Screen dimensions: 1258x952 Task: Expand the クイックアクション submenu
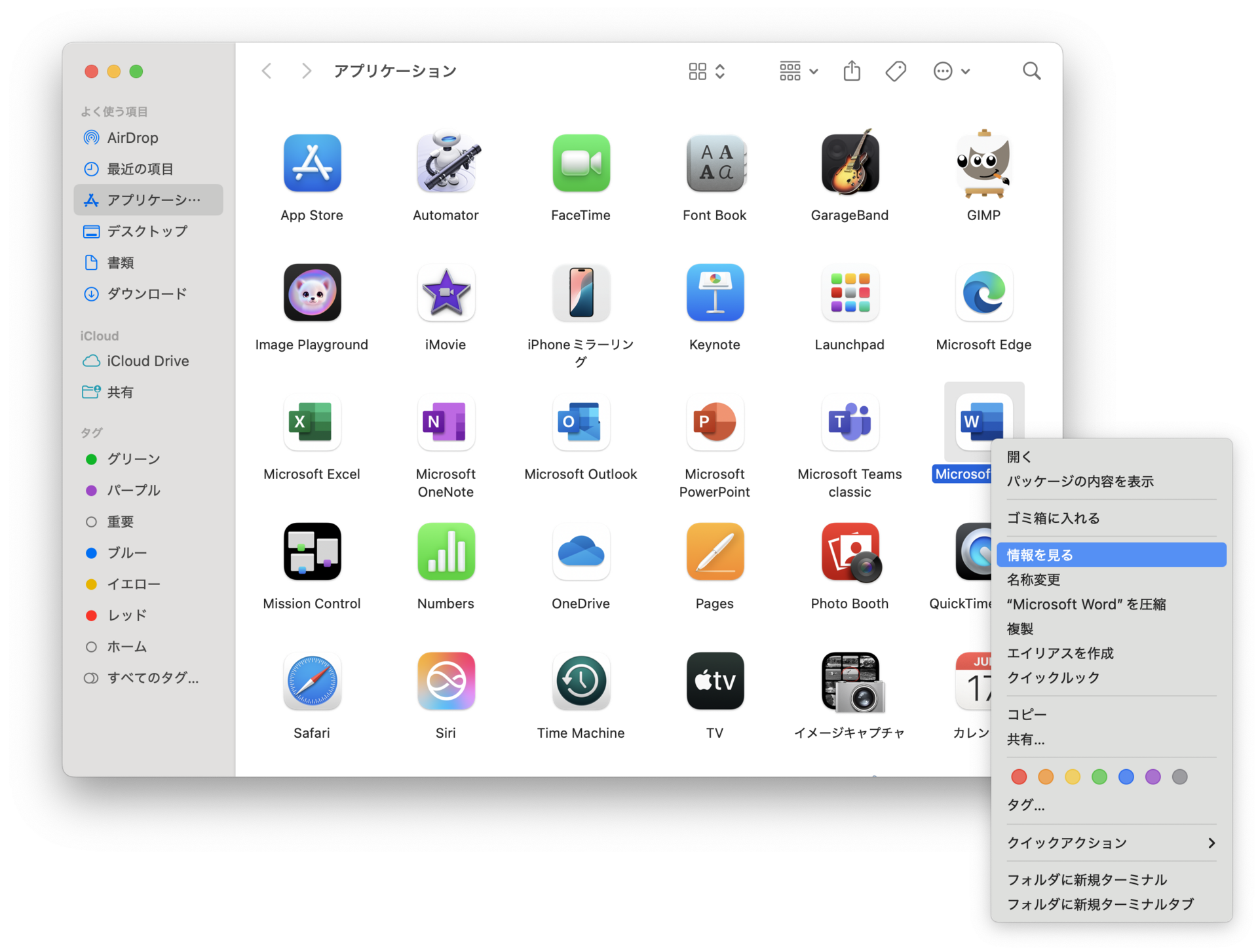1111,843
